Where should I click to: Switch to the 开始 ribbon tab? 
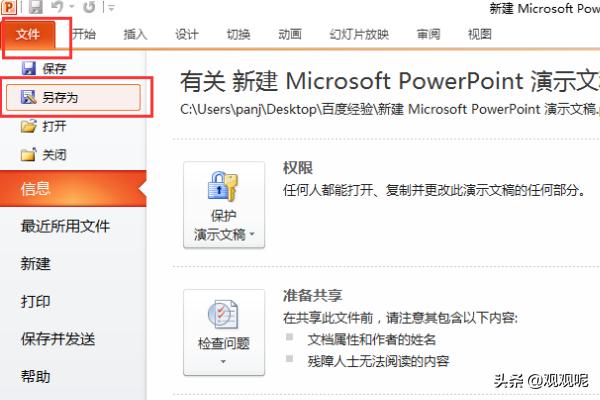pos(84,34)
